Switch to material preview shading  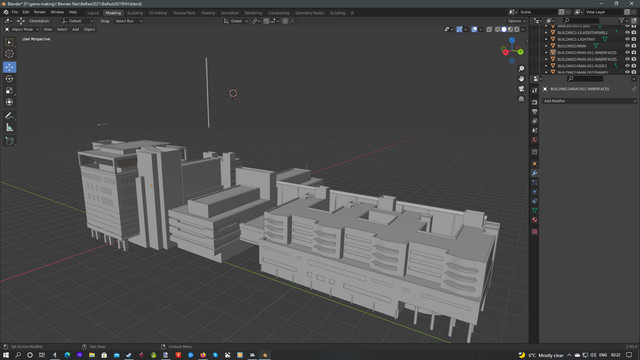(x=510, y=29)
